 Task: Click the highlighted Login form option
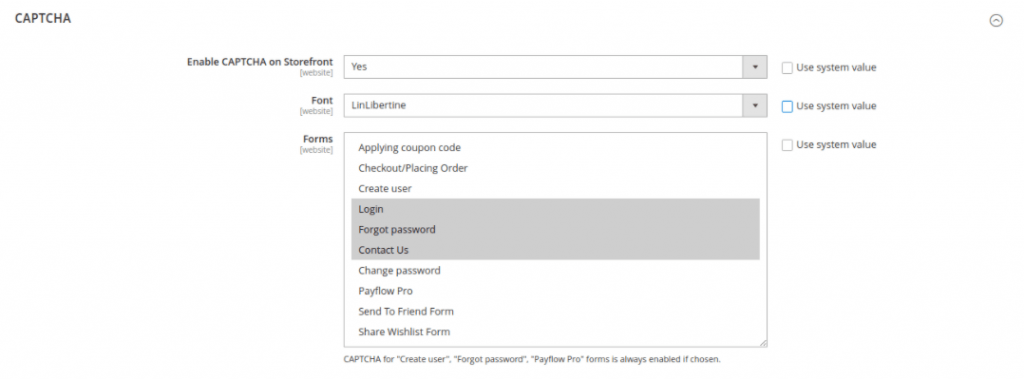(555, 209)
